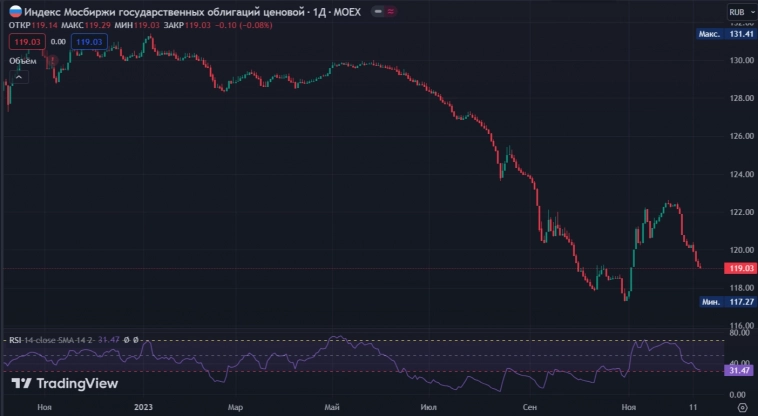The height and width of the screenshot is (416, 758).
Task: Click the RSI value 31.47 axis label
Action: coord(740,370)
